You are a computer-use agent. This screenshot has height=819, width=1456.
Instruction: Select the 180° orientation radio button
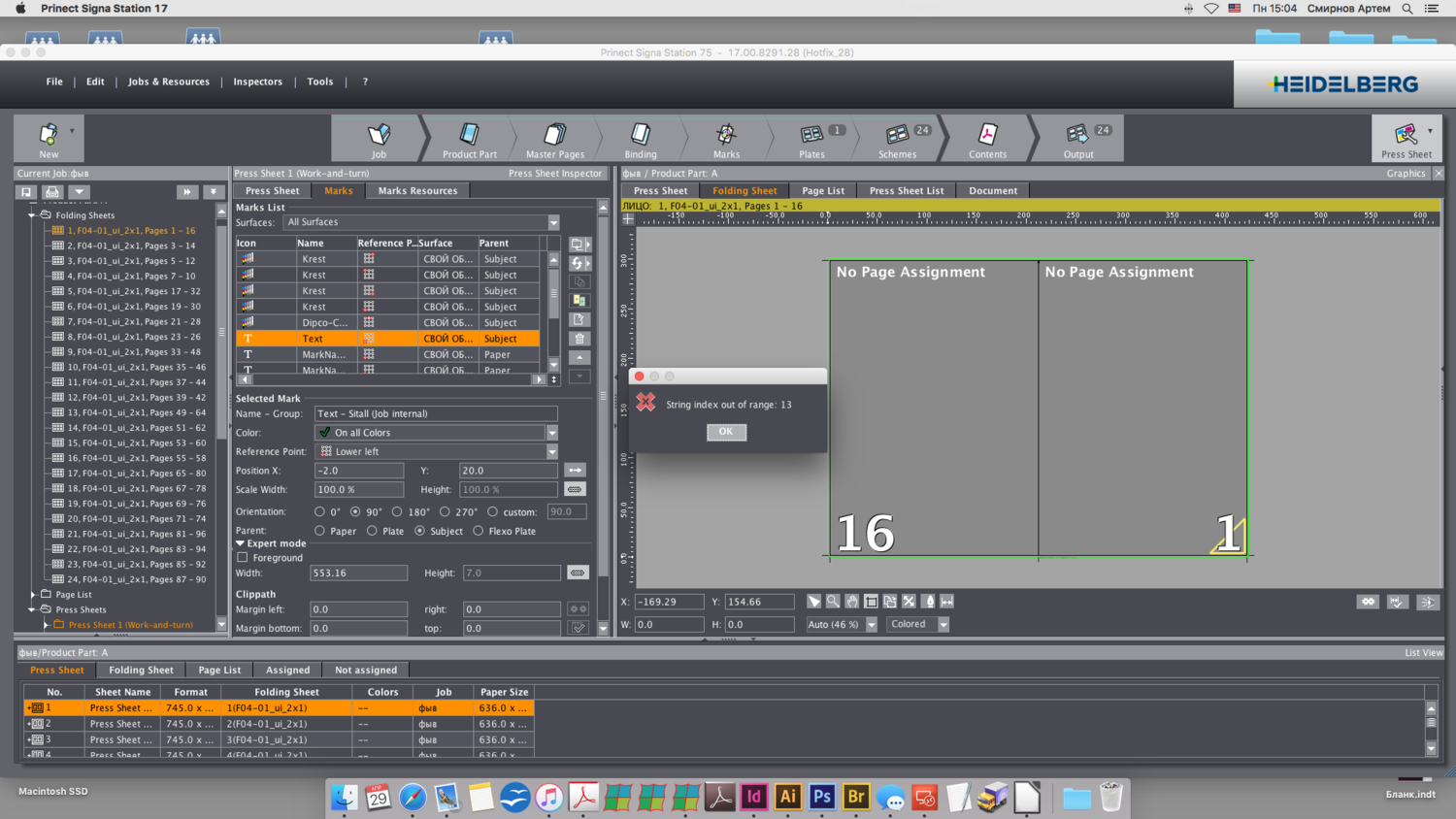(x=397, y=512)
